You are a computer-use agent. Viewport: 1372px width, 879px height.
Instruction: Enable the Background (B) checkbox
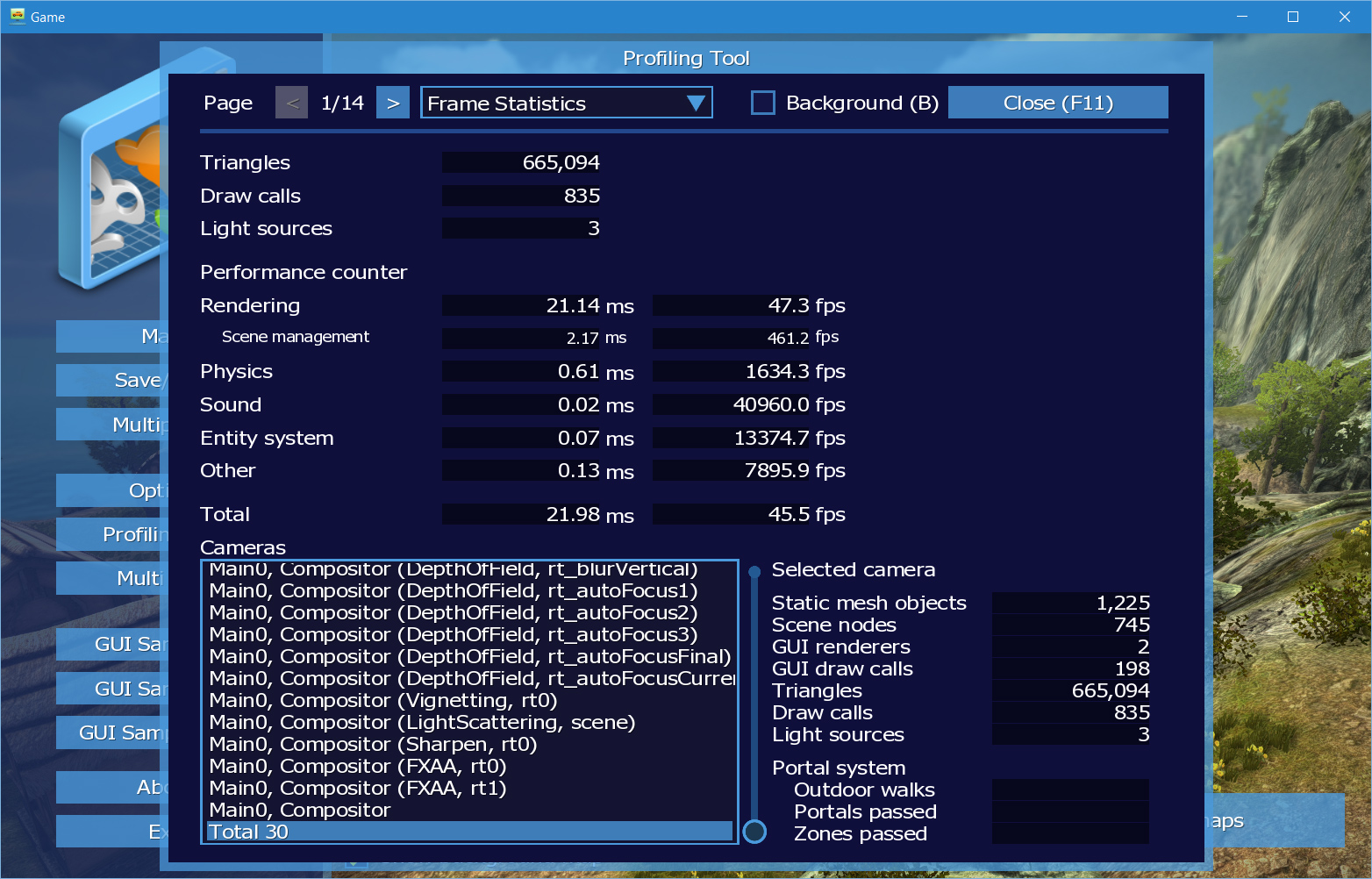click(x=763, y=103)
